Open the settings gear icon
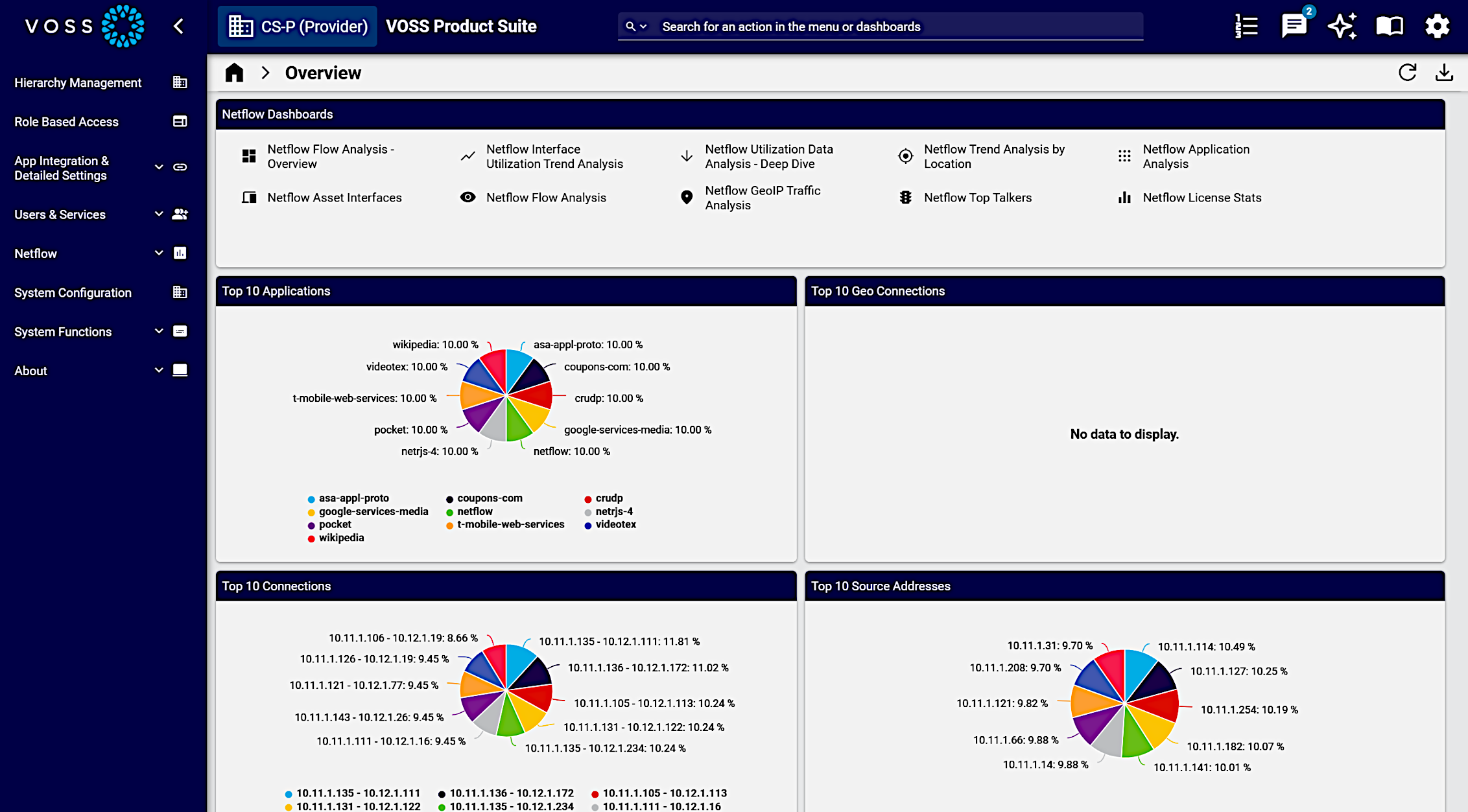This screenshot has height=812, width=1468. click(x=1437, y=27)
